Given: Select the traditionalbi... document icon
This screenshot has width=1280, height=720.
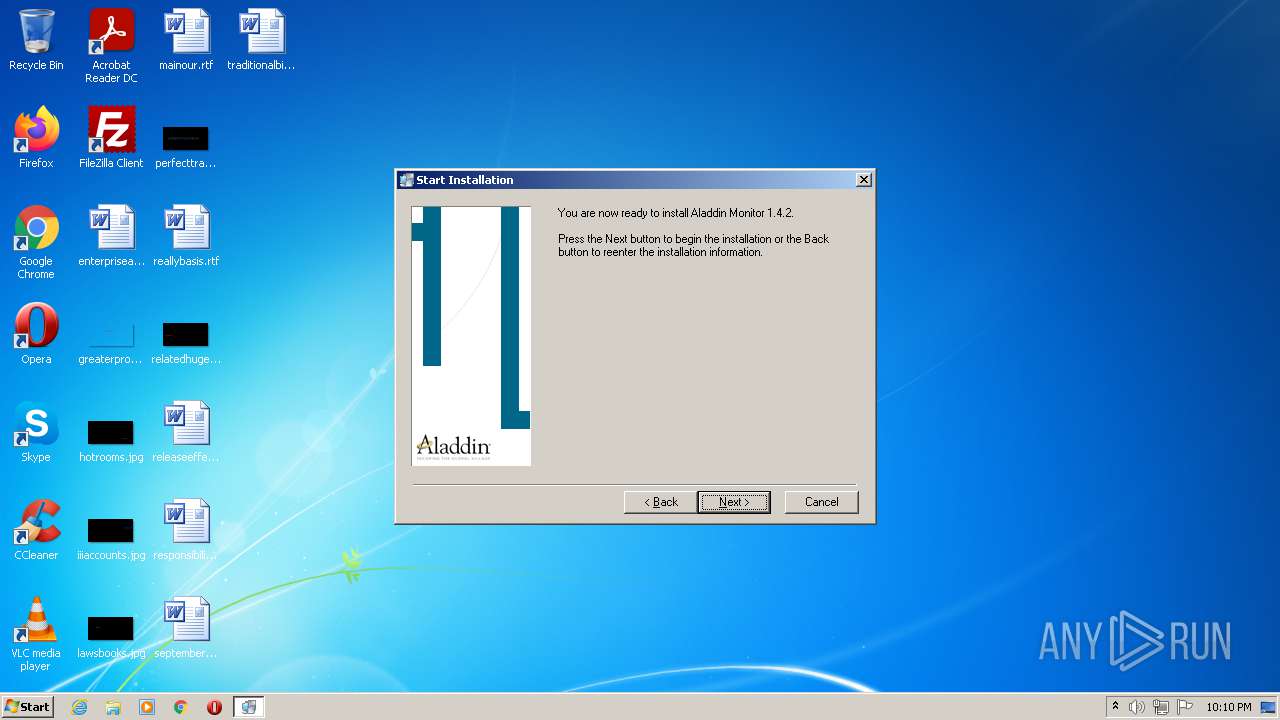Looking at the screenshot, I should [x=261, y=40].
